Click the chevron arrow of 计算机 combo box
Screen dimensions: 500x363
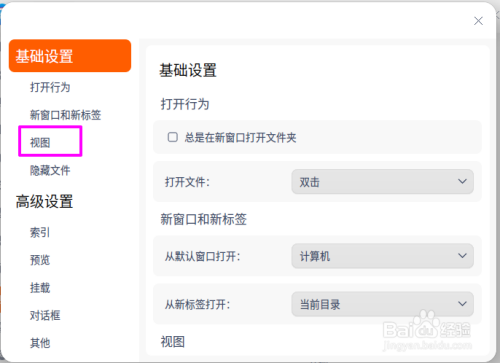click(462, 256)
